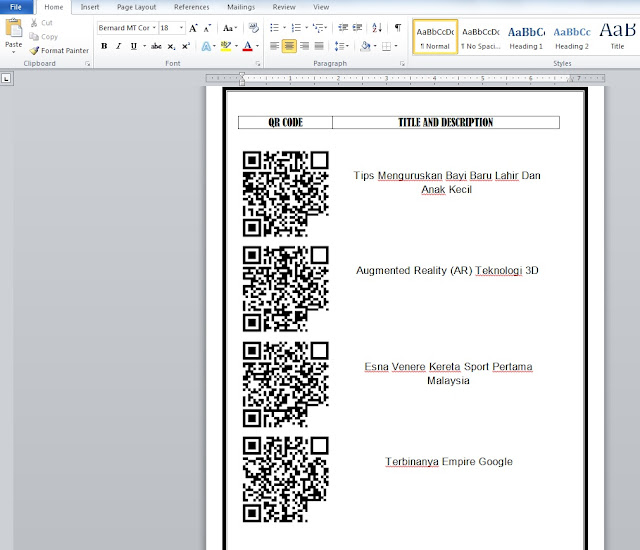Image resolution: width=640 pixels, height=550 pixels.
Task: Apply text highlight color marker
Action: pyautogui.click(x=225, y=46)
